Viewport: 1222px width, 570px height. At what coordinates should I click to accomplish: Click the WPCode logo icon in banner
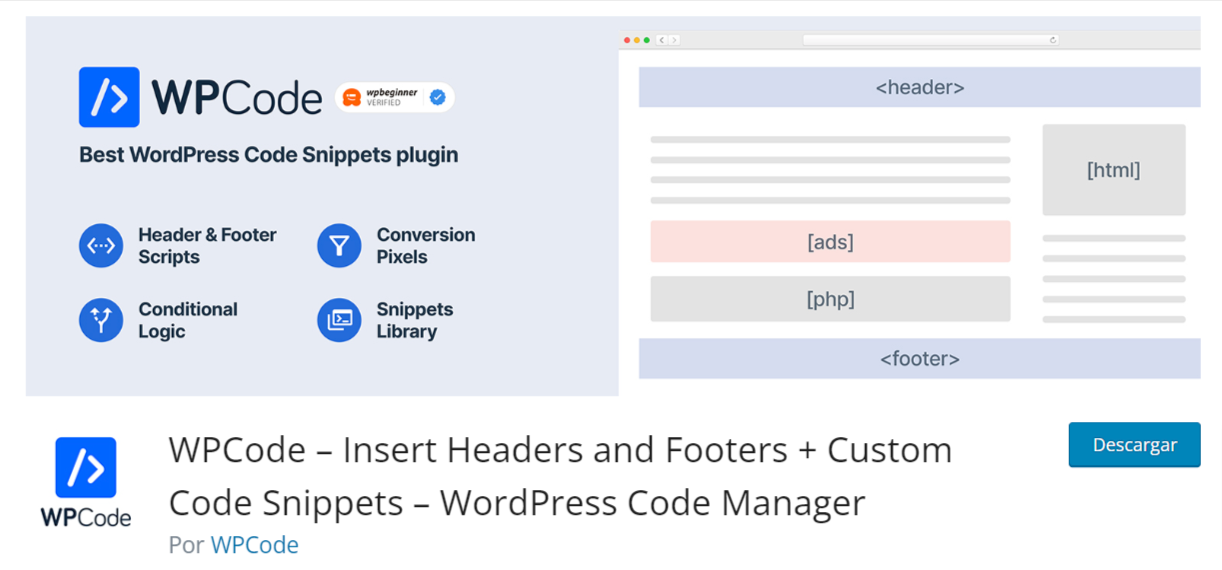point(109,97)
